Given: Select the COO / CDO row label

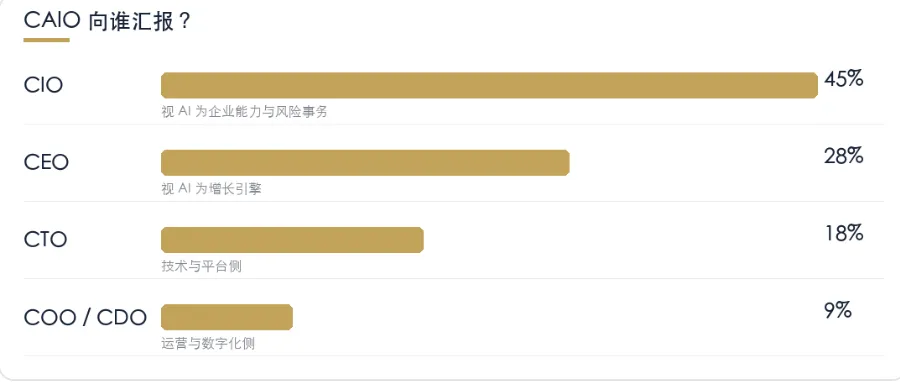Looking at the screenshot, I should pos(85,317).
